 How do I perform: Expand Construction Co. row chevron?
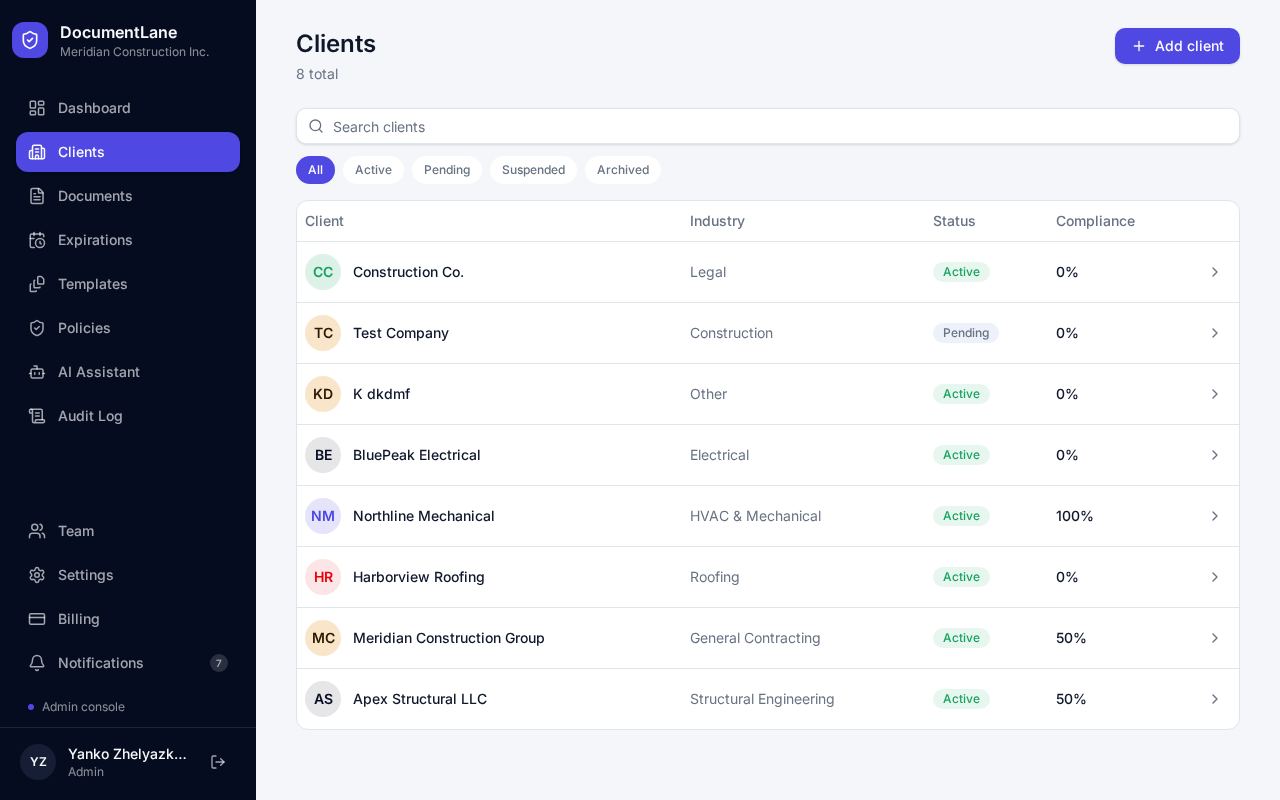click(1215, 272)
